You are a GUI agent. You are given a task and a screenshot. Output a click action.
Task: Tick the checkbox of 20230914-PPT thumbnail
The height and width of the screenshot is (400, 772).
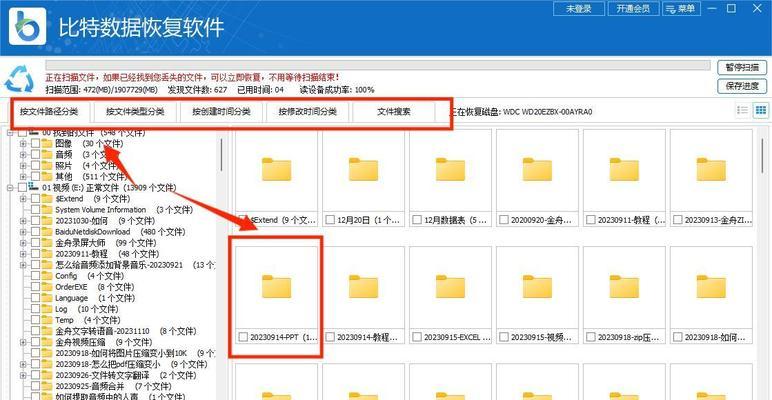click(x=243, y=337)
